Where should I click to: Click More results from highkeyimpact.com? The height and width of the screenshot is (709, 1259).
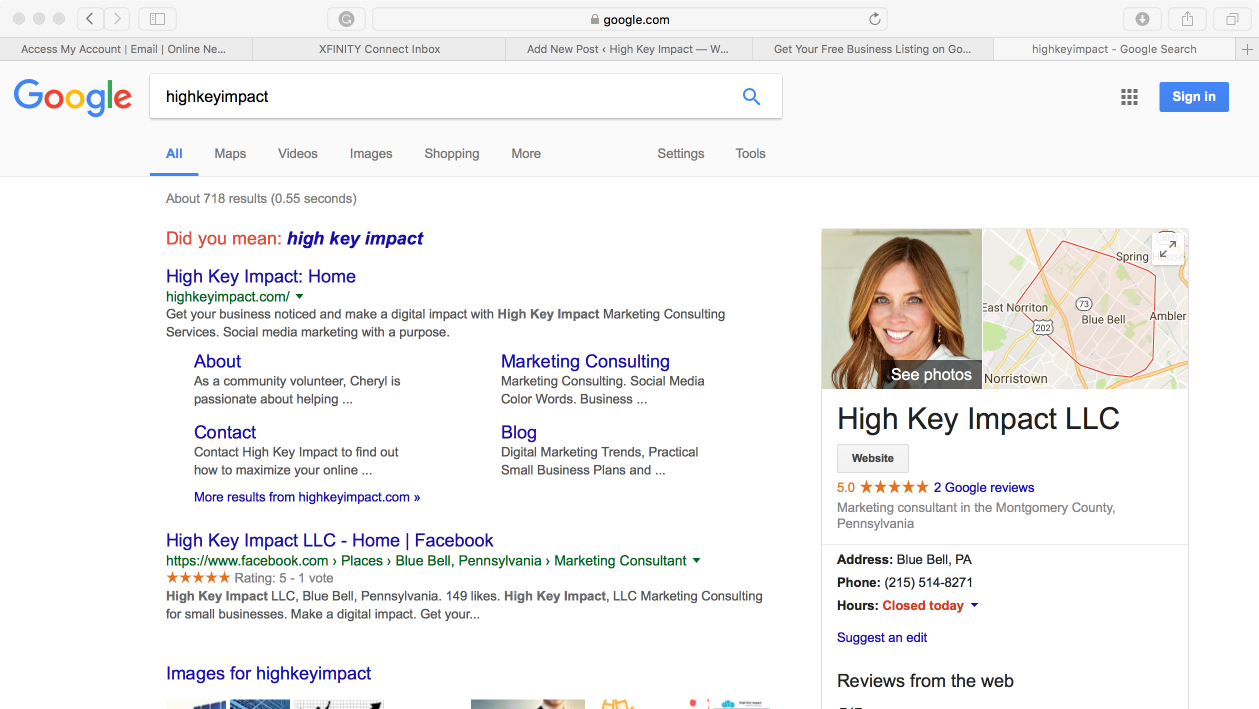pyautogui.click(x=307, y=497)
